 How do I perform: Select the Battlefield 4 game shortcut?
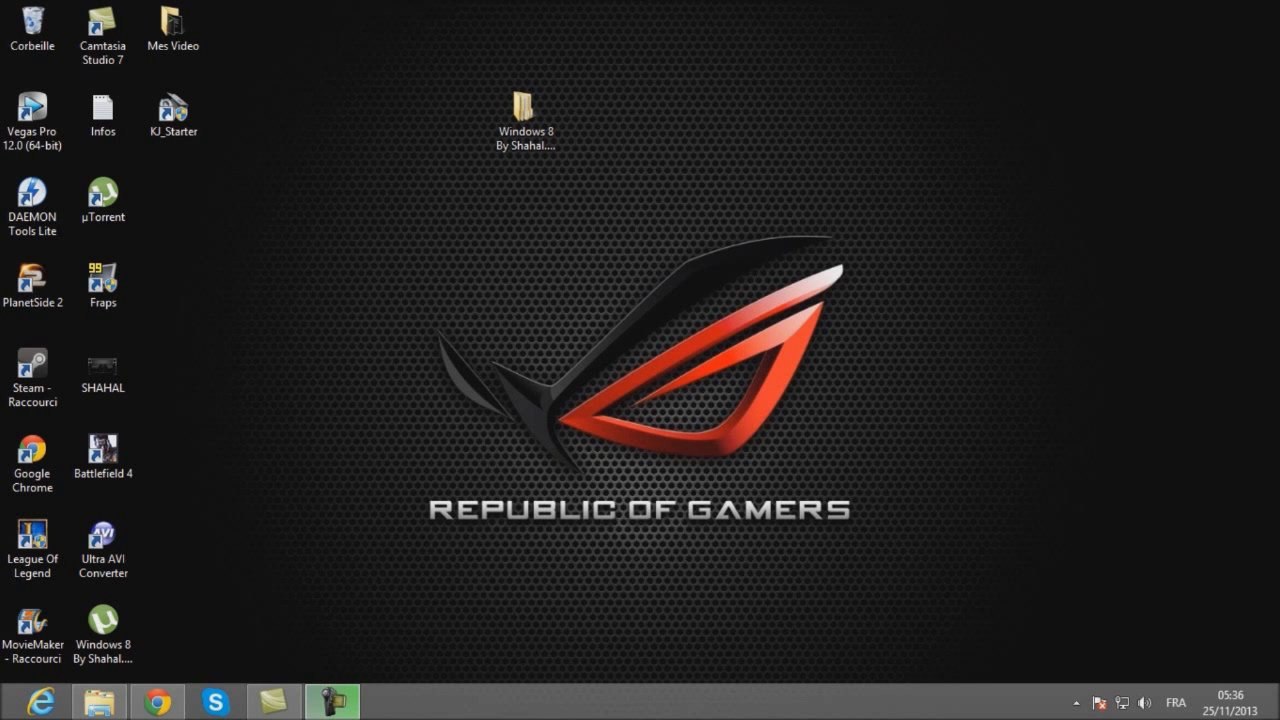pos(103,457)
